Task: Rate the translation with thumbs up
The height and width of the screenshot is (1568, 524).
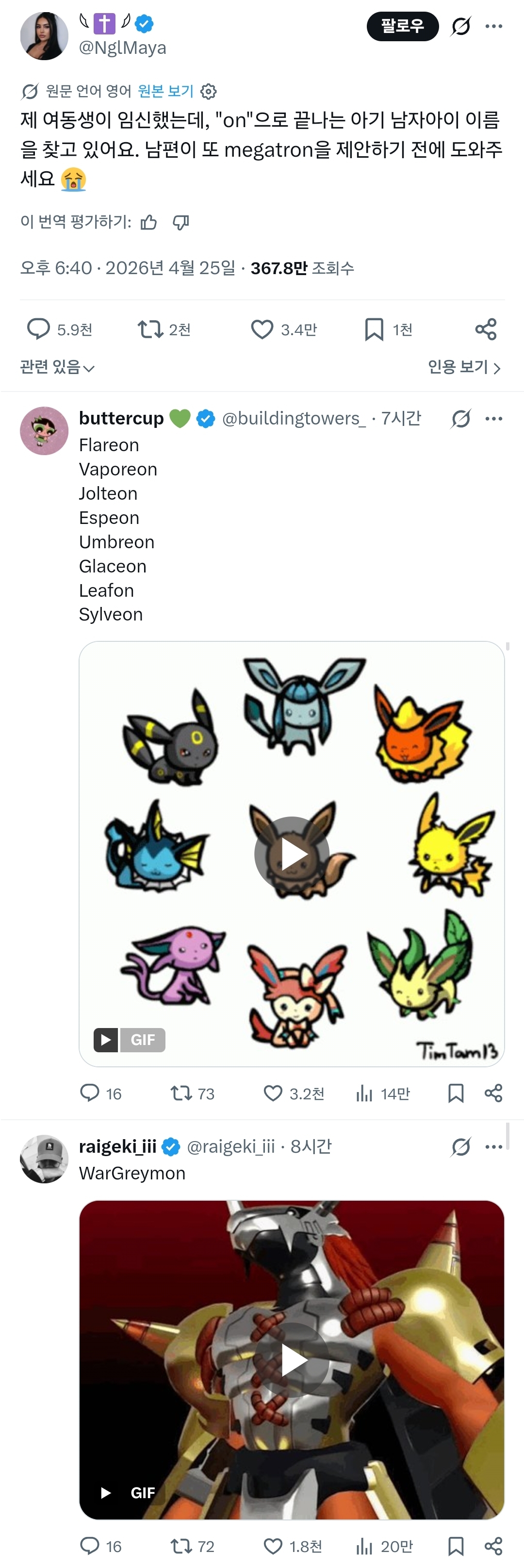Action: pos(148,223)
